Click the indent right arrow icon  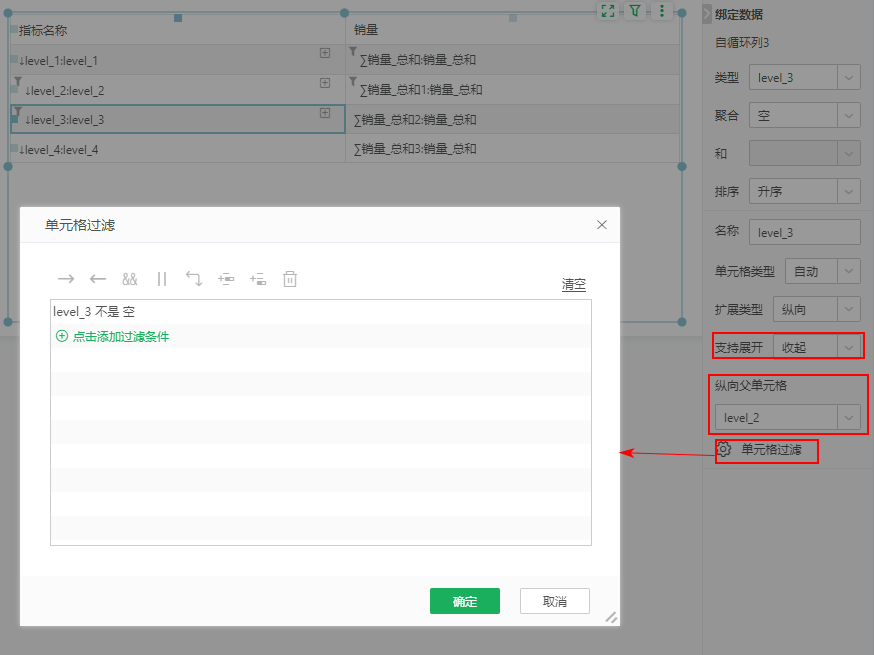(x=66, y=279)
